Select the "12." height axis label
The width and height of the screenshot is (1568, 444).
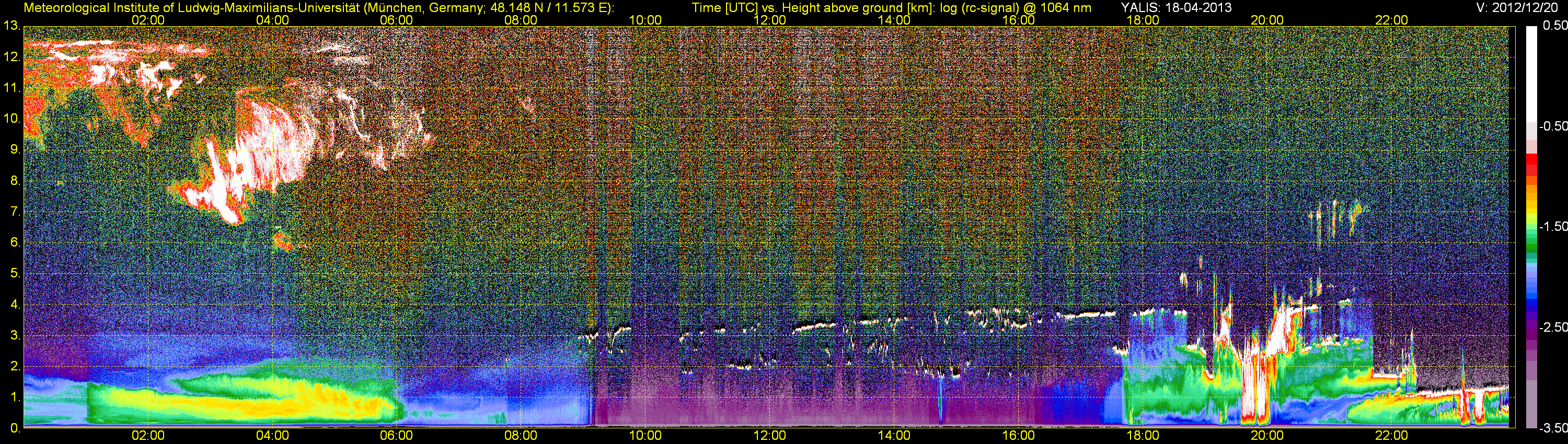11,57
